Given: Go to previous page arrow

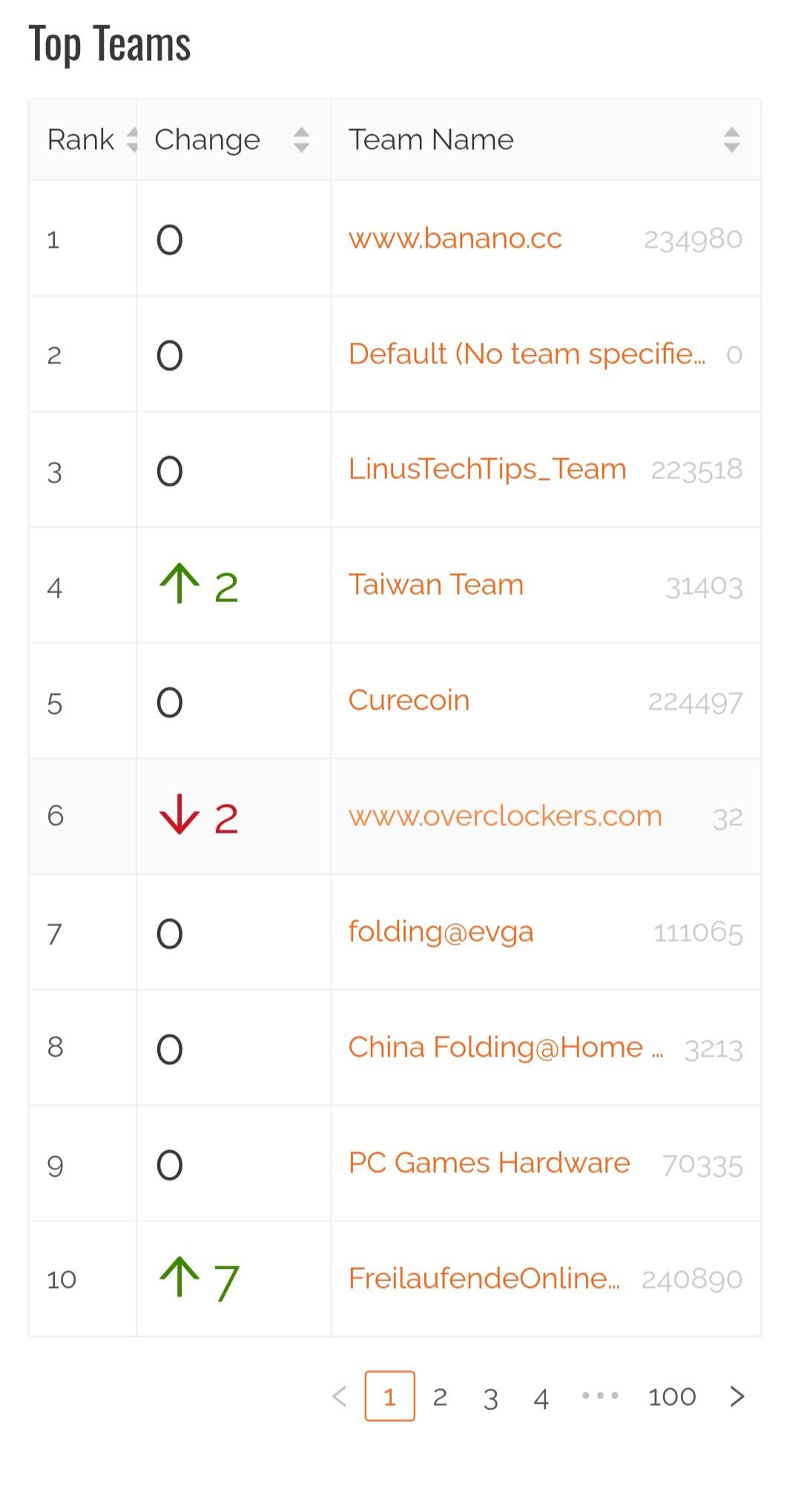Looking at the screenshot, I should click(x=340, y=1396).
